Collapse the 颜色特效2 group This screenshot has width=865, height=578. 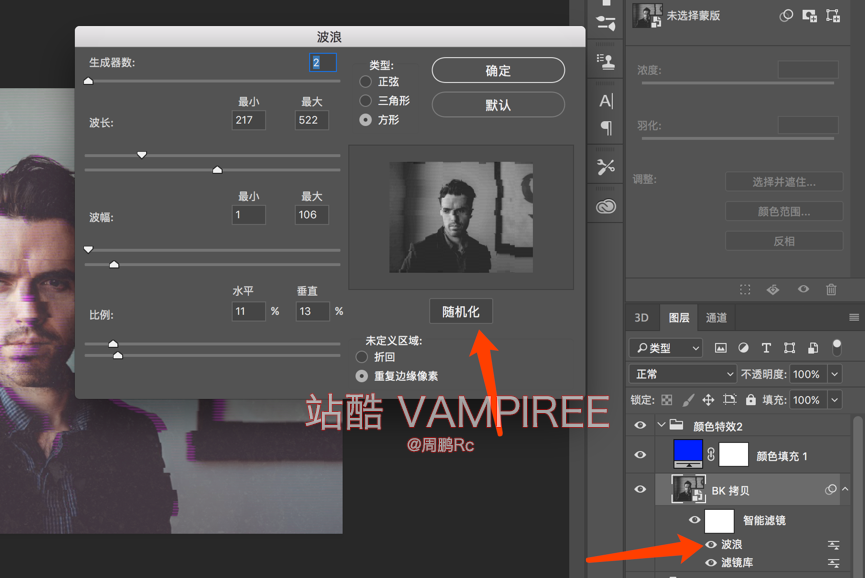point(661,425)
